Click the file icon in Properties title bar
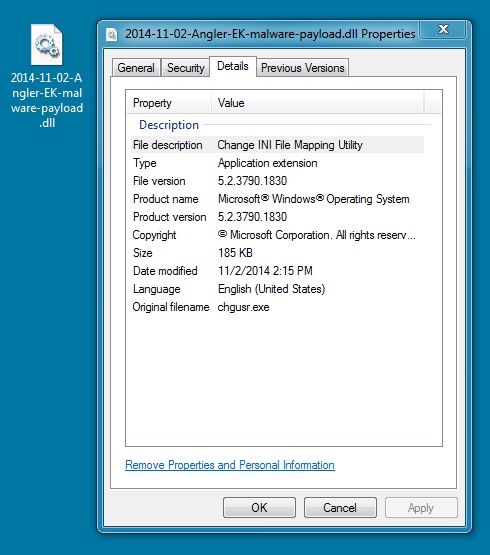 point(112,34)
